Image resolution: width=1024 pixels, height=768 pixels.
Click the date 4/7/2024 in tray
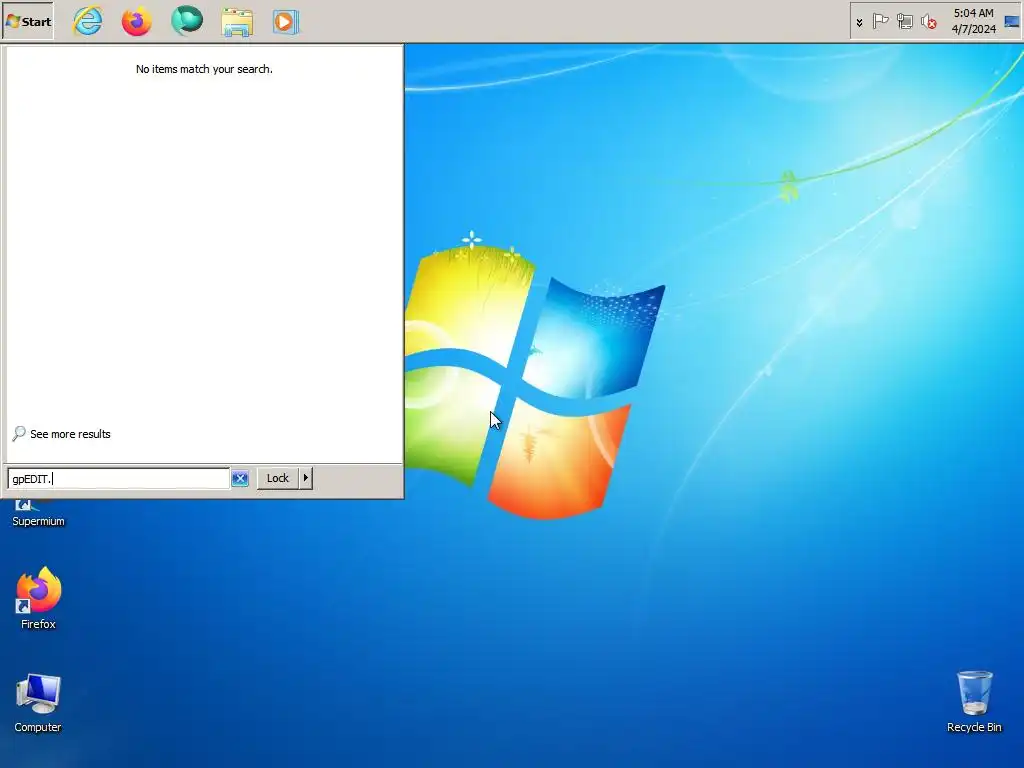point(973,29)
